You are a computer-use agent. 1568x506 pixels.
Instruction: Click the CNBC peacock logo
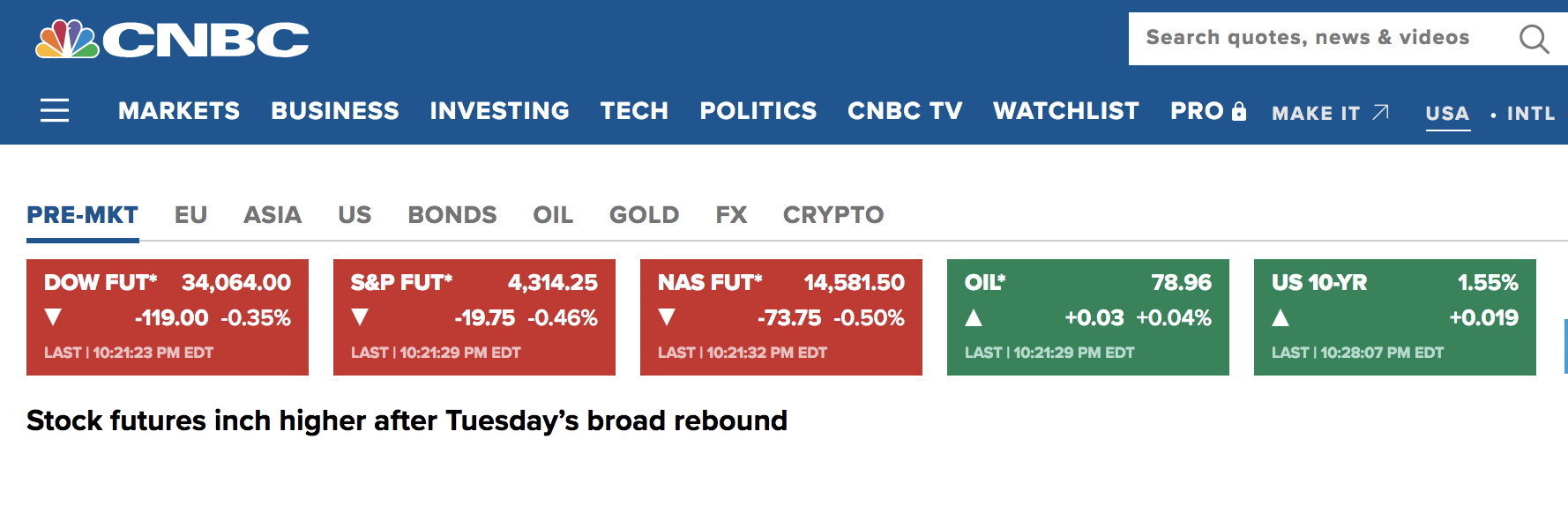pos(67,40)
